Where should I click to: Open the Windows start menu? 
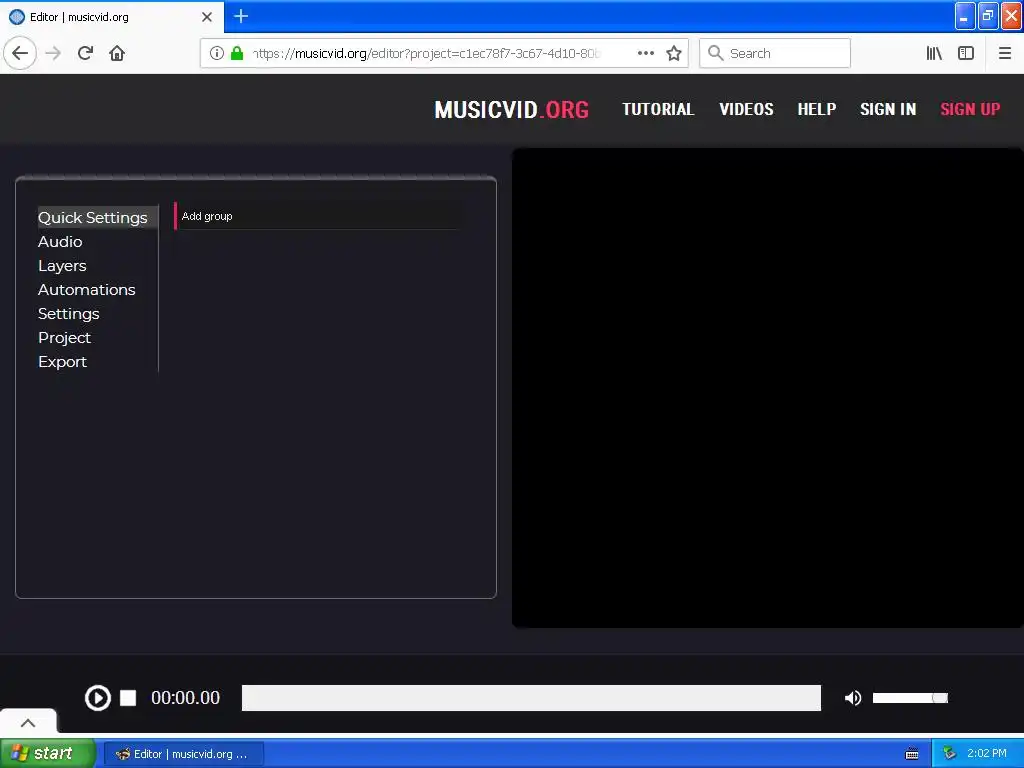point(47,754)
